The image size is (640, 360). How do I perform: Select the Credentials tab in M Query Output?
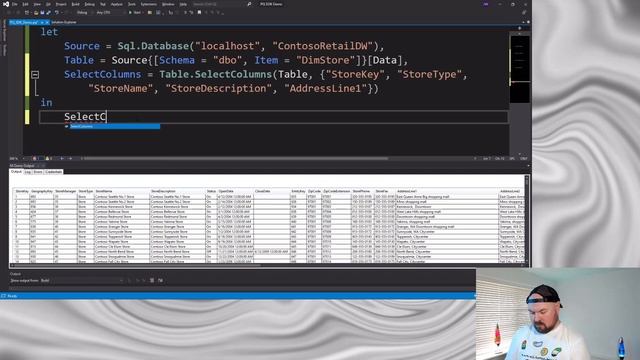[53, 172]
